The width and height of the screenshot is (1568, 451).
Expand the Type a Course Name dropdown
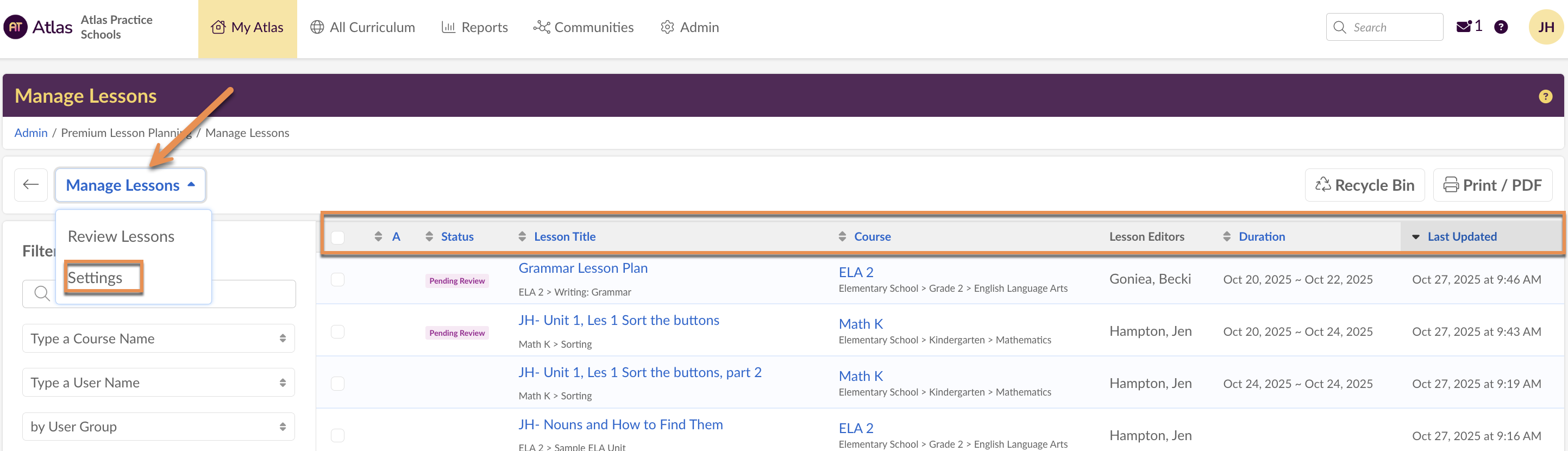point(158,339)
